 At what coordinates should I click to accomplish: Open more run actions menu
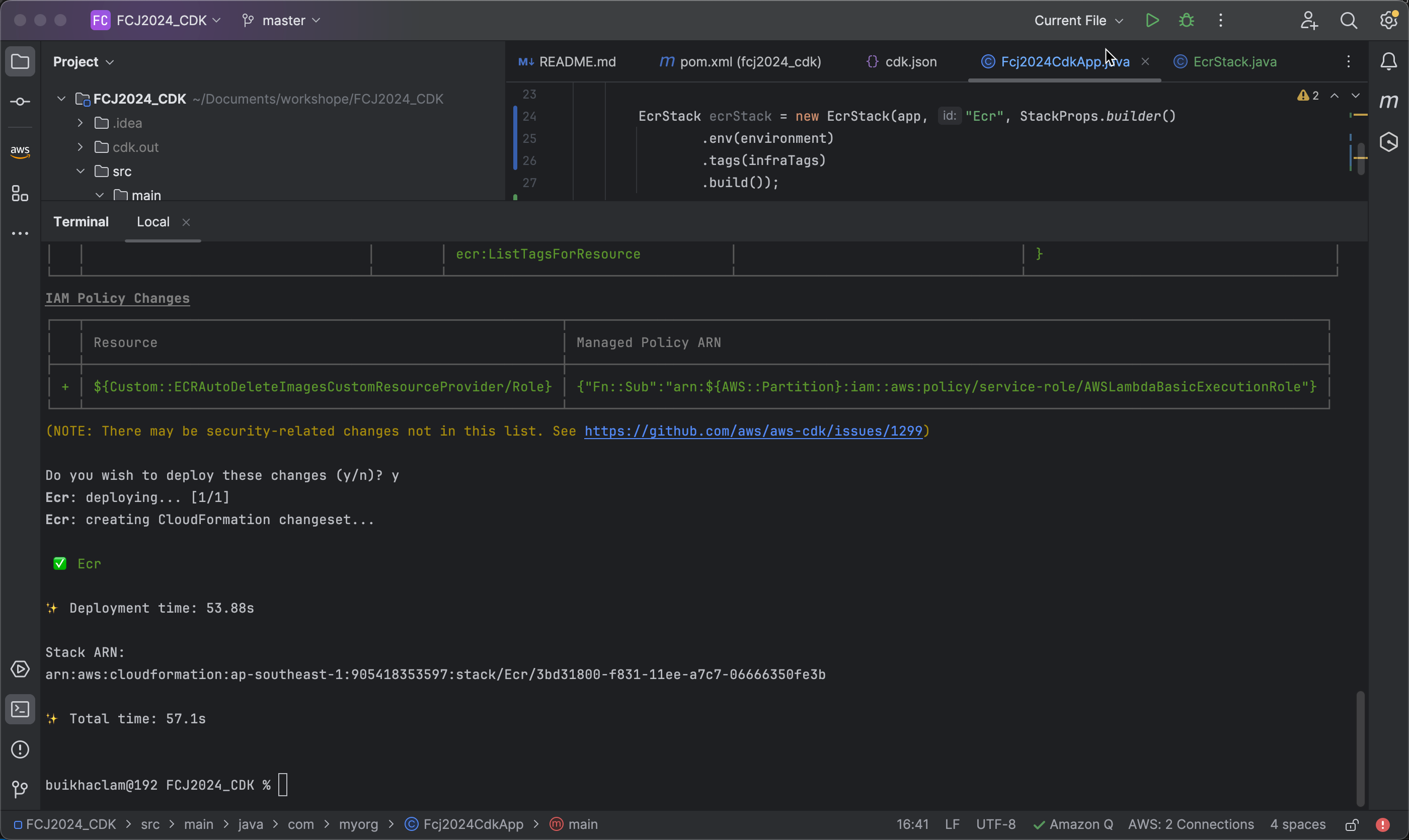pos(1220,21)
